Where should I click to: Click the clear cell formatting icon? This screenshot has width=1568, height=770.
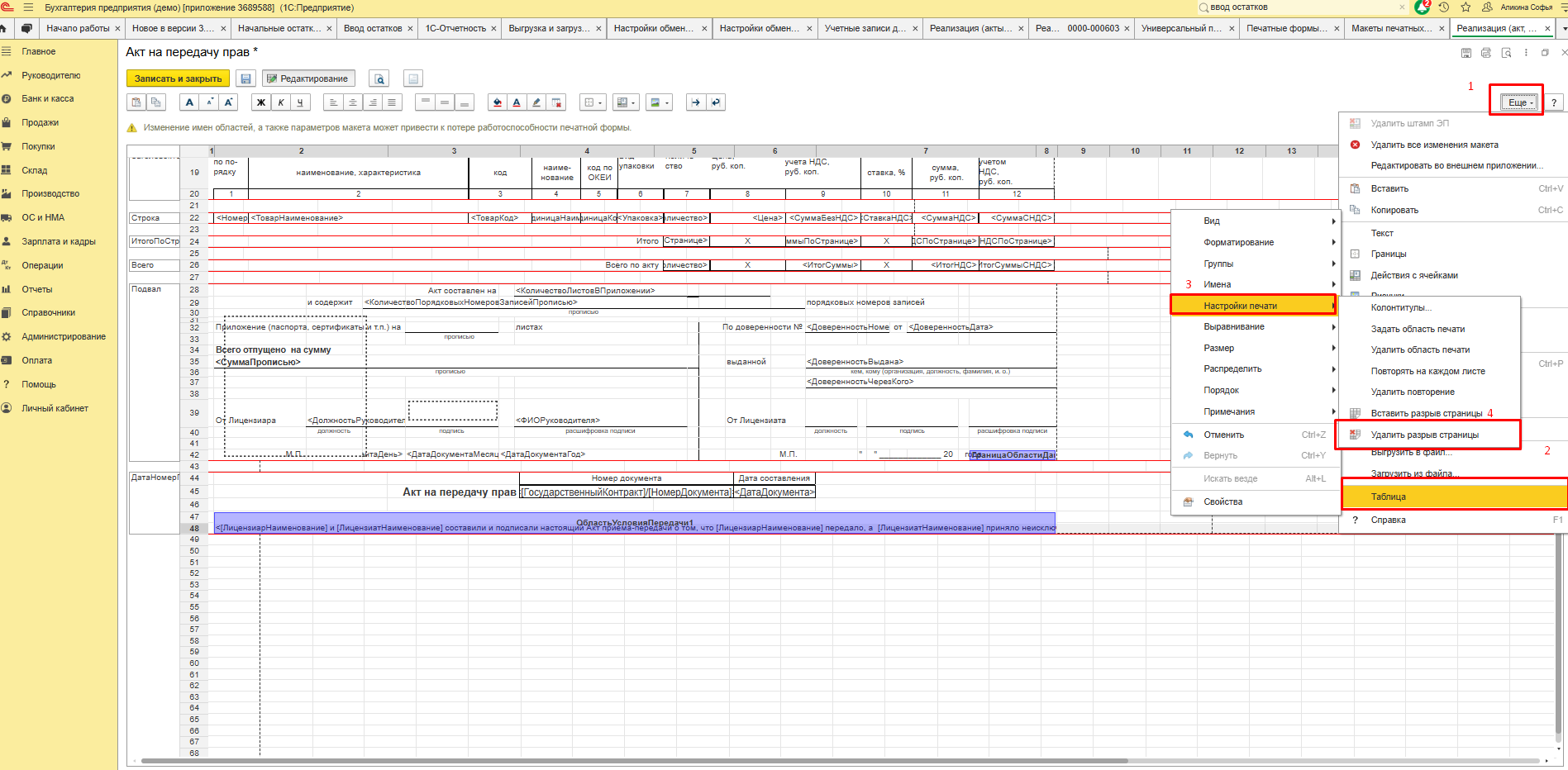pyautogui.click(x=556, y=102)
